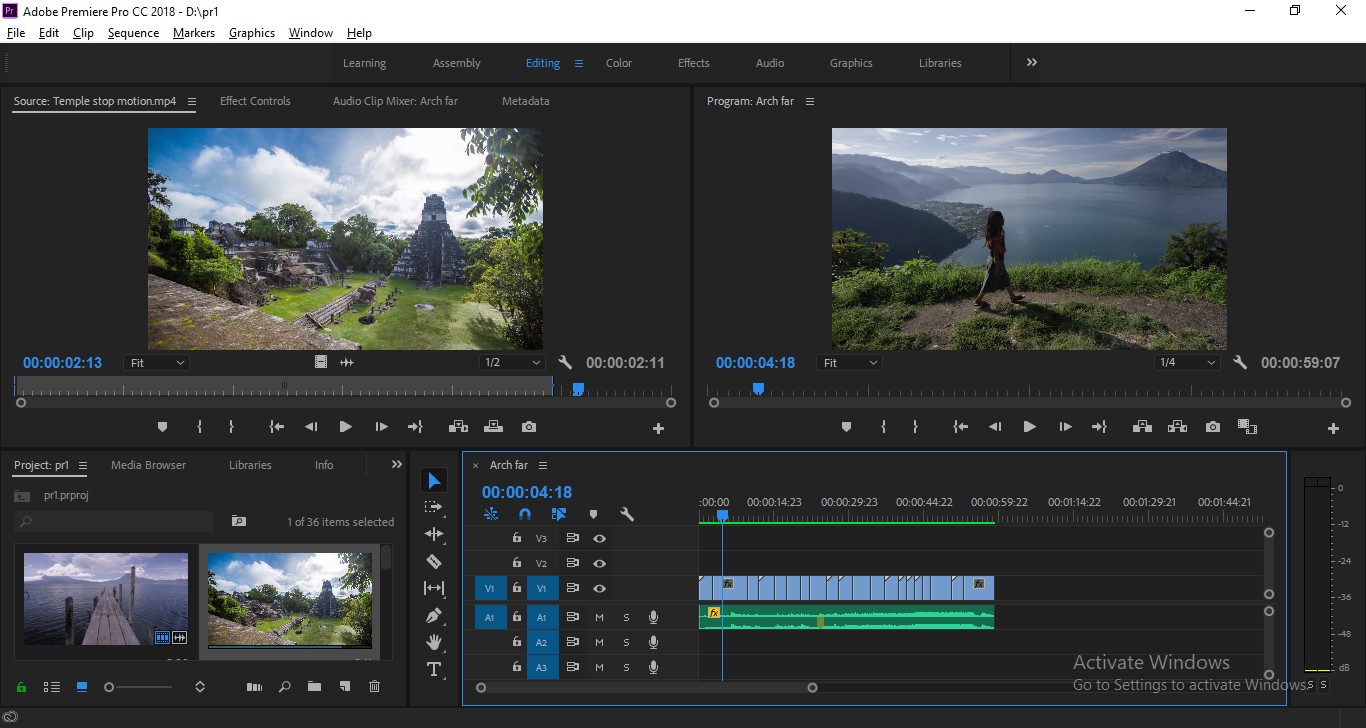Lock video track V2
Screen dimensions: 1366x728
(x=517, y=563)
